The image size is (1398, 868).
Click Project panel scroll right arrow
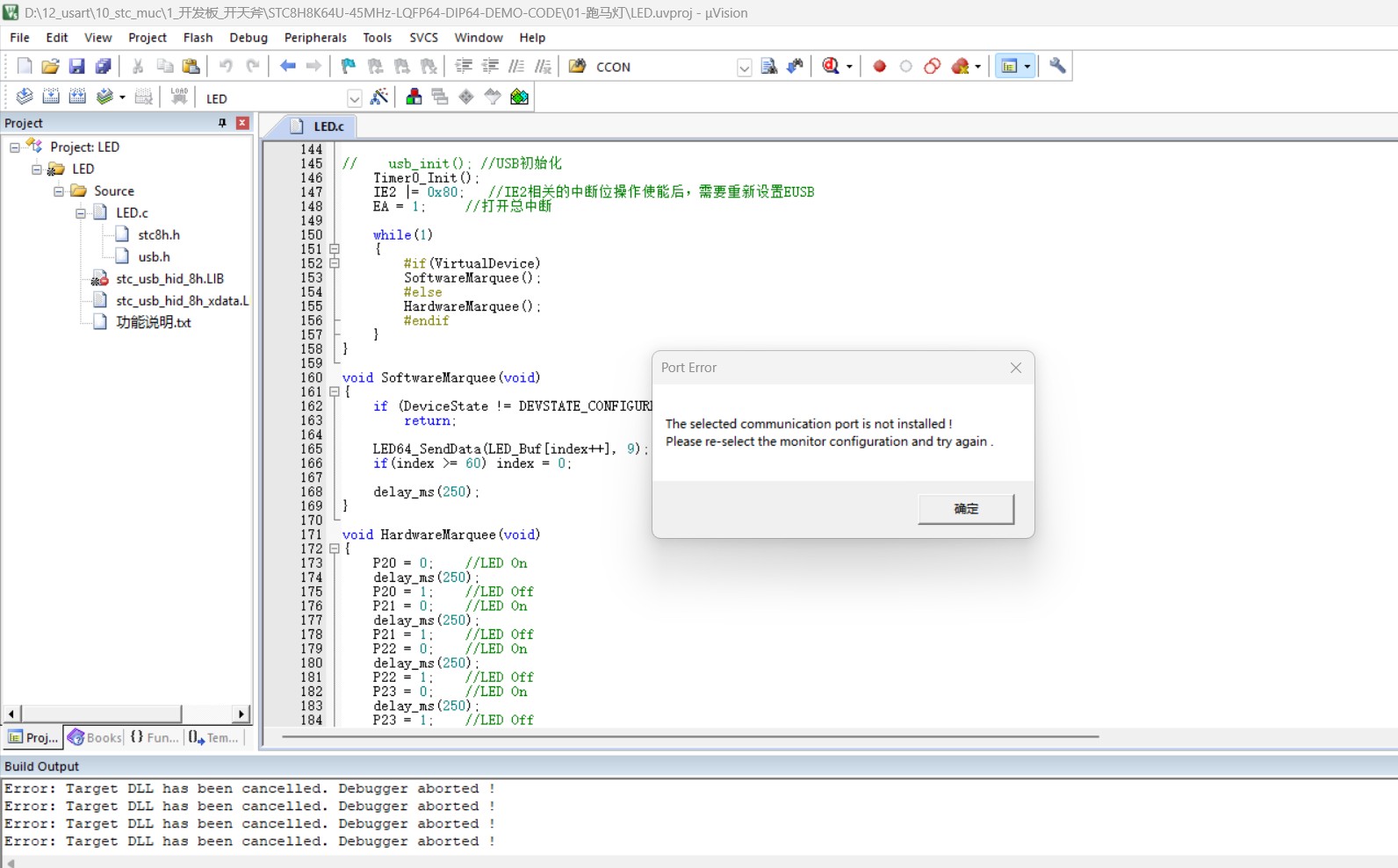point(241,714)
